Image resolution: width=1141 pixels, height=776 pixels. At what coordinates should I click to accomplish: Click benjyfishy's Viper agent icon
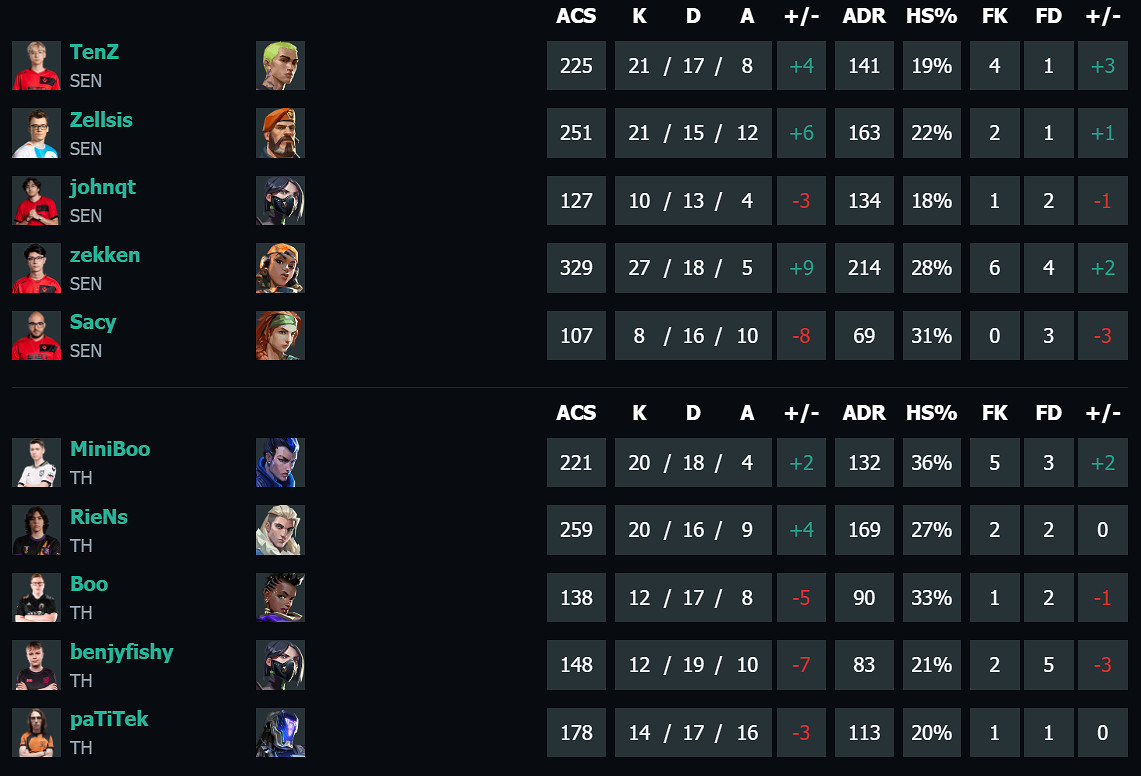coord(280,665)
